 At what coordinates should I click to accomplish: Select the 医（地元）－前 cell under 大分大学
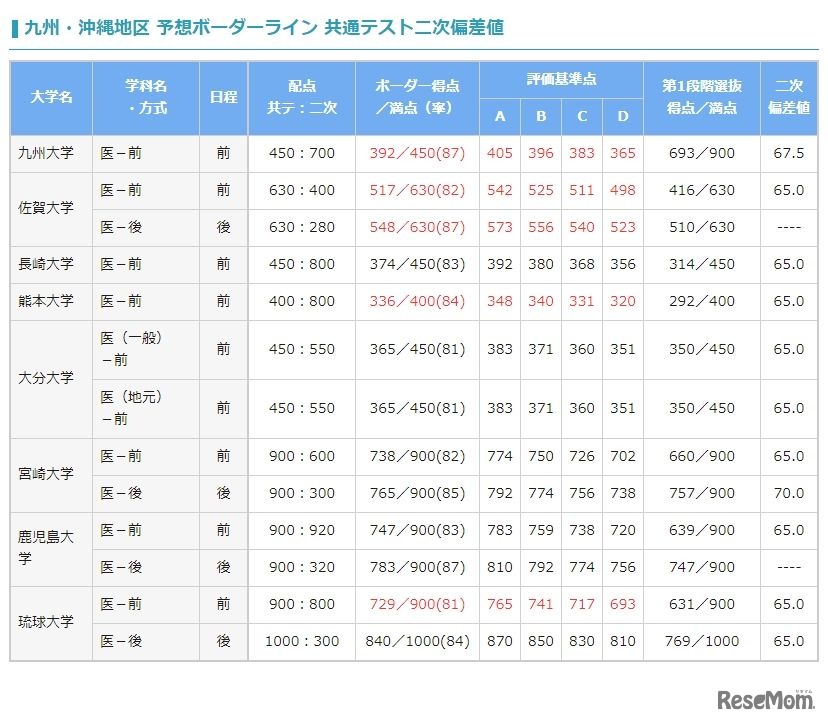(145, 405)
